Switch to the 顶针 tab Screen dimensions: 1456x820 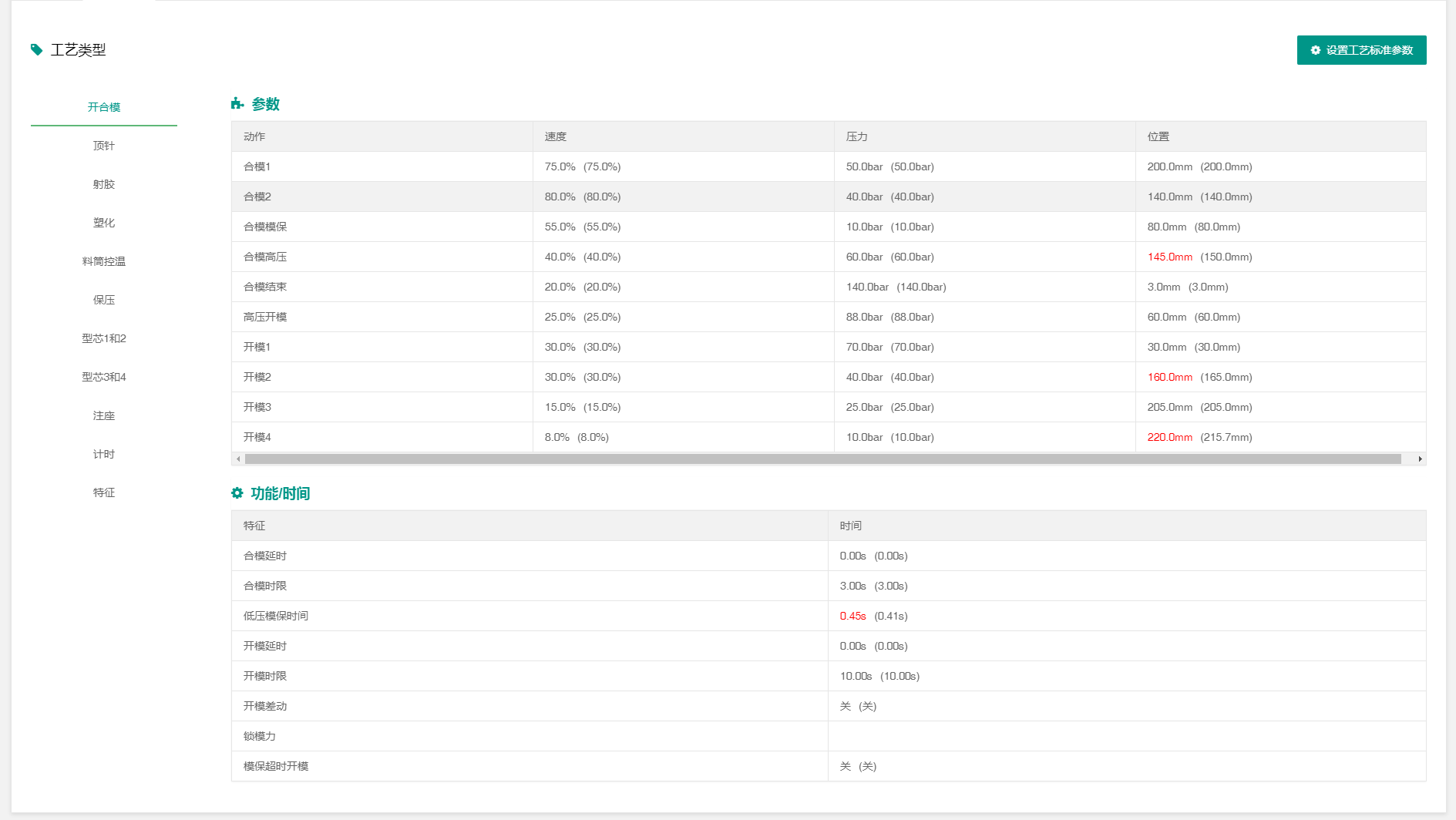point(104,146)
